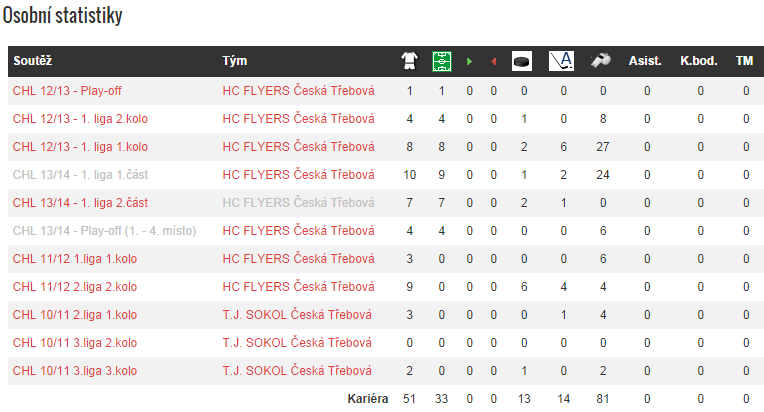
Task: Open CHL 11/12 2.liga 2.kolo link
Action: point(74,287)
